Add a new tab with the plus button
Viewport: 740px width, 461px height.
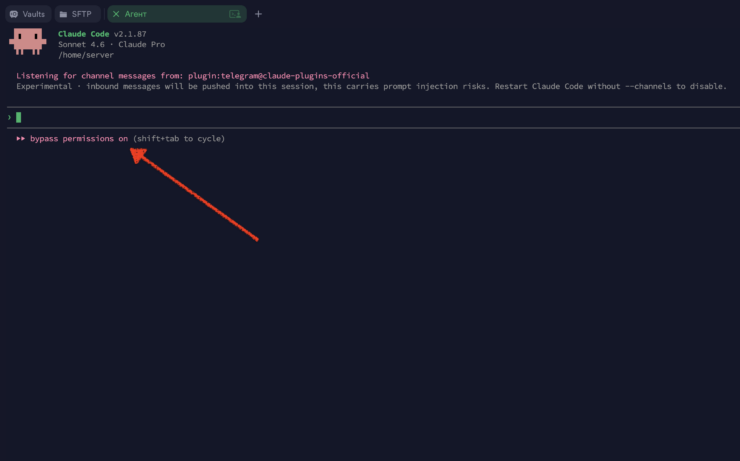pos(259,14)
